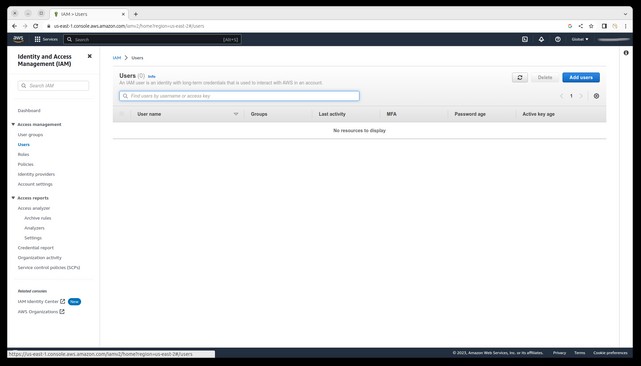Screen dimensions: 641x366
Task: Open Analyzers page
Action: pos(34,228)
